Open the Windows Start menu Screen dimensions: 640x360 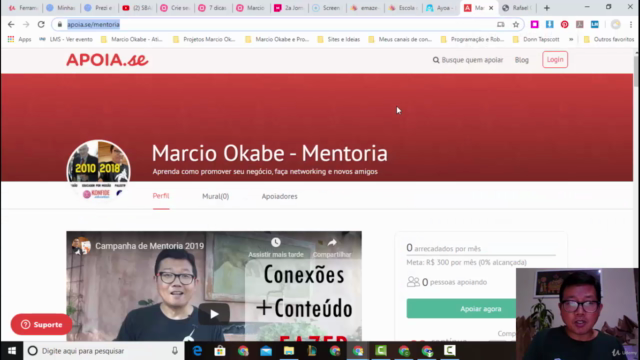[x=12, y=351]
